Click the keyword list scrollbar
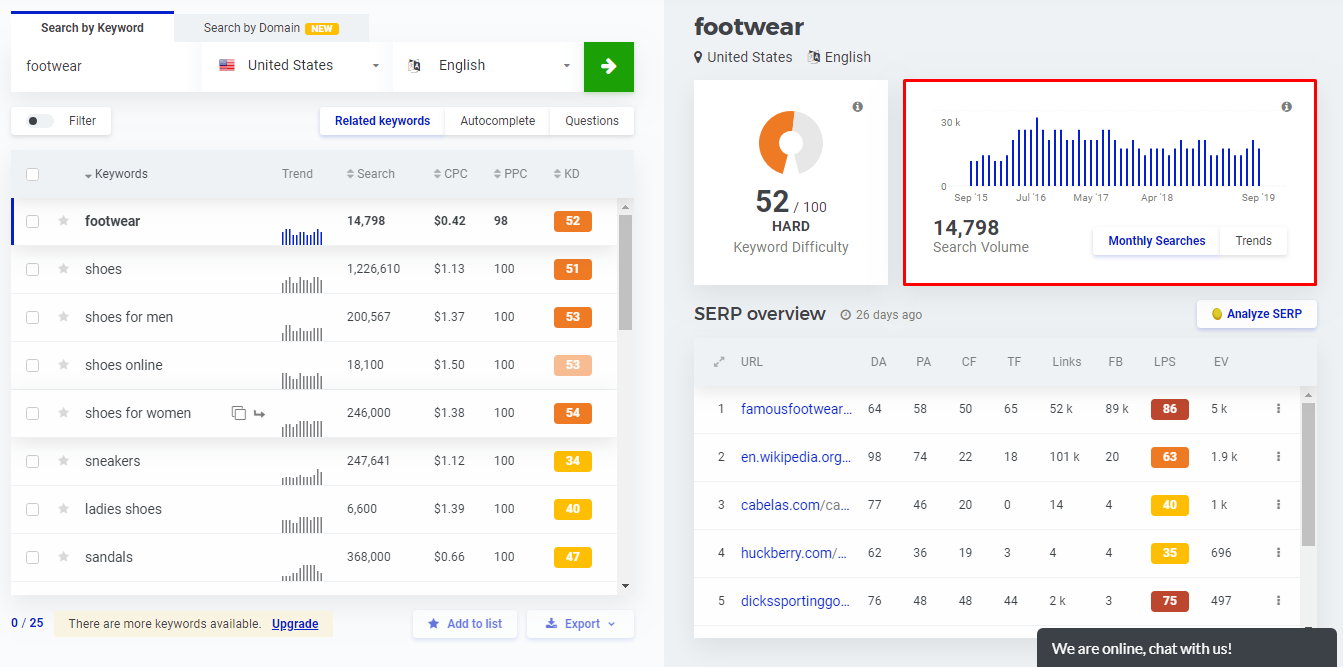The width and height of the screenshot is (1343, 667). (625, 272)
